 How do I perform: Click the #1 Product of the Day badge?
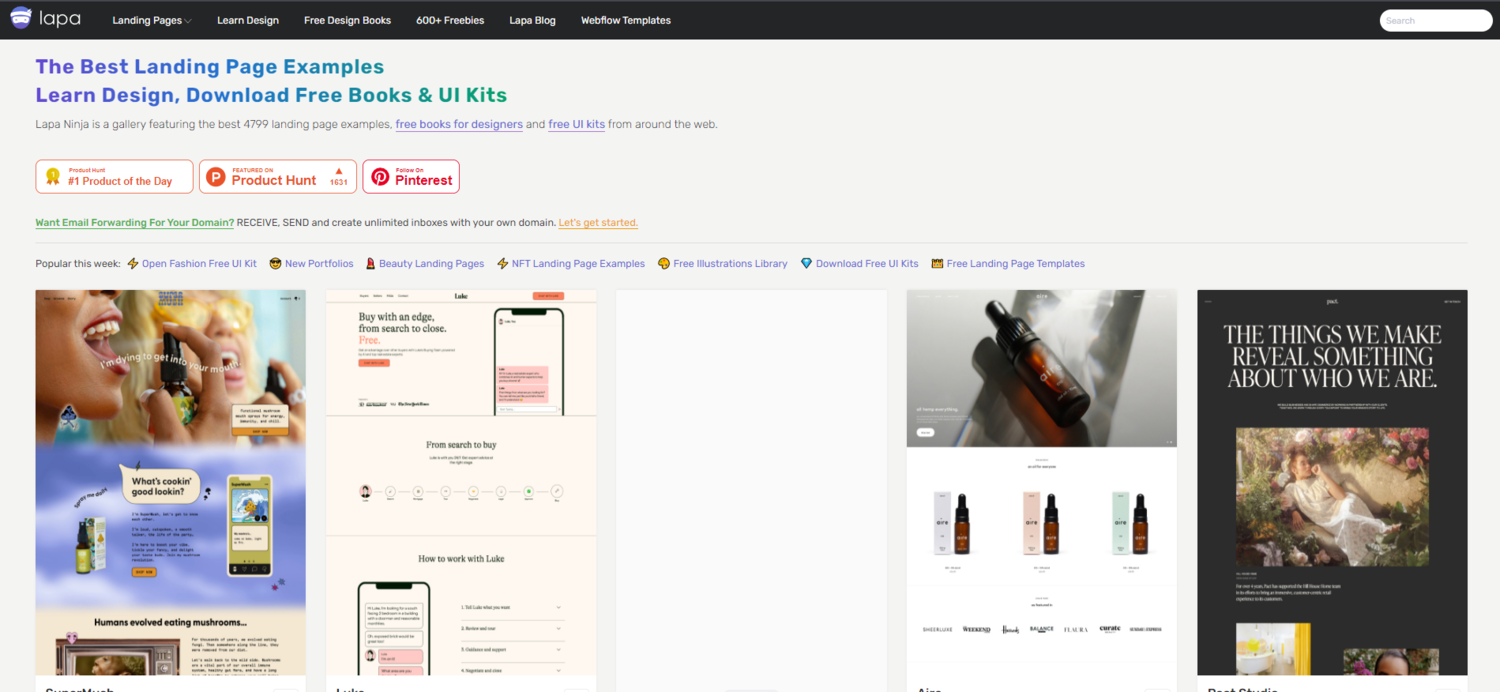coord(114,176)
